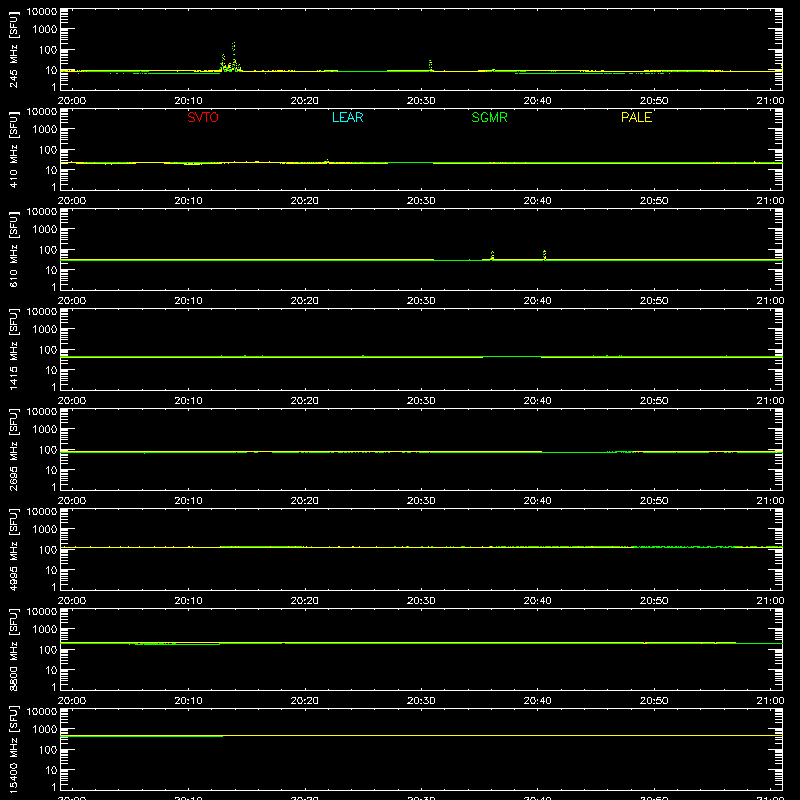Click the 610 MHz burst spike just after 20:40
Image resolution: width=800 pixels, height=800 pixels.
point(544,255)
